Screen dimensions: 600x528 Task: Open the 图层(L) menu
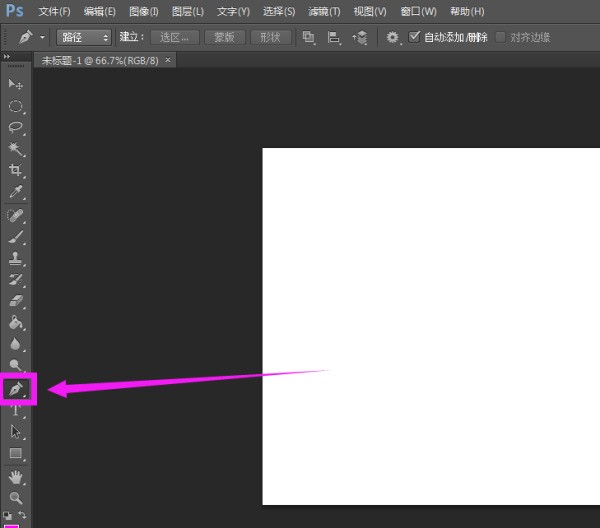click(x=187, y=11)
